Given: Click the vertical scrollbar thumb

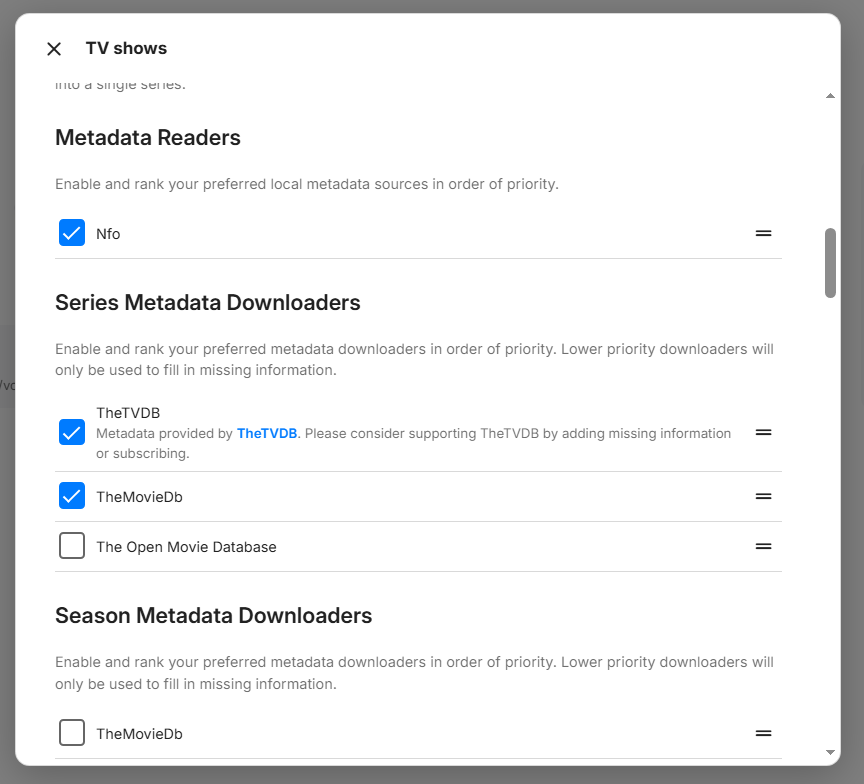Looking at the screenshot, I should pos(830,263).
